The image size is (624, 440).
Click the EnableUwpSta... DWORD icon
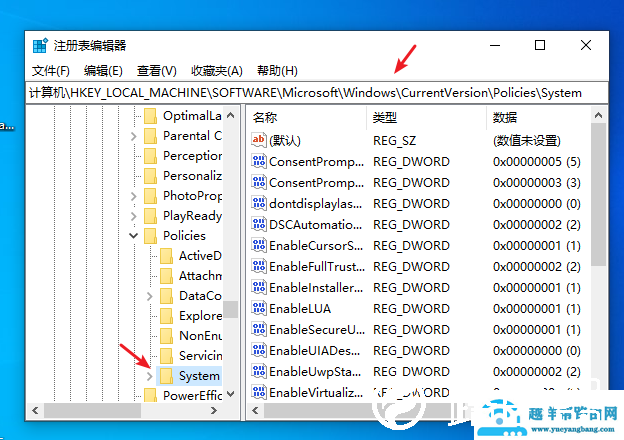point(259,372)
